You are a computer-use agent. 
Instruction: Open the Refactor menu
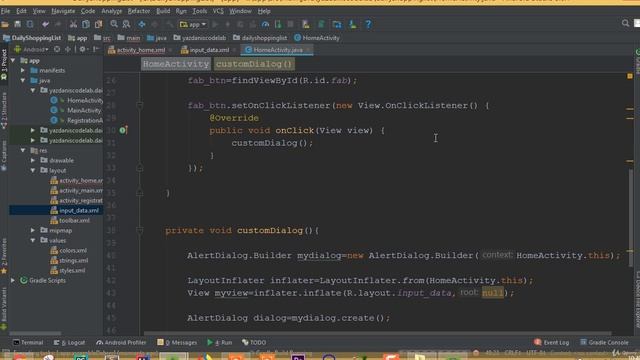coord(139,11)
